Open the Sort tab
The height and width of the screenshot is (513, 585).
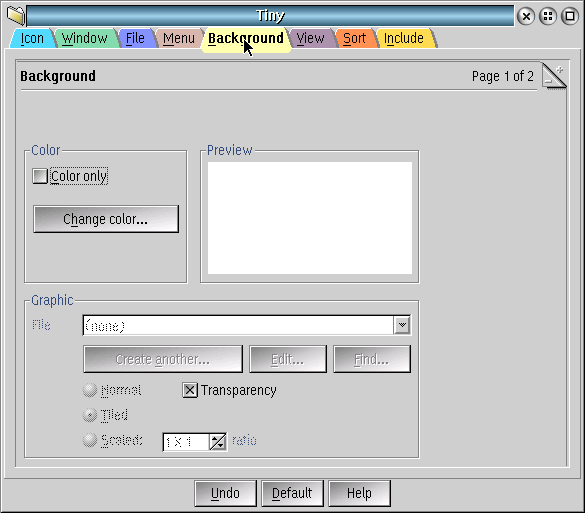tap(354, 38)
